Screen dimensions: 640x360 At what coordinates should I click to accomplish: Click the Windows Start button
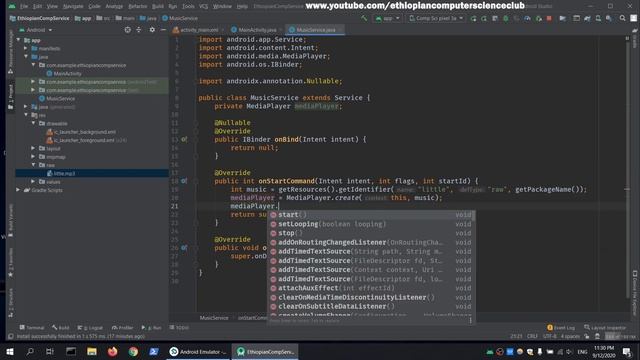click(x=10, y=351)
